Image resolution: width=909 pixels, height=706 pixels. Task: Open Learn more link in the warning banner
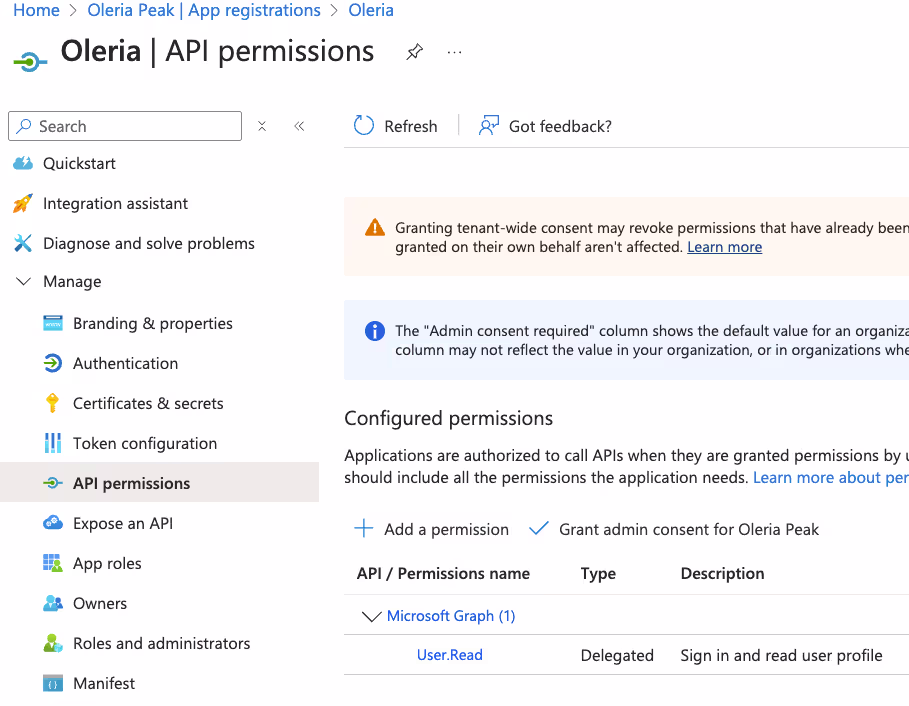pos(725,247)
